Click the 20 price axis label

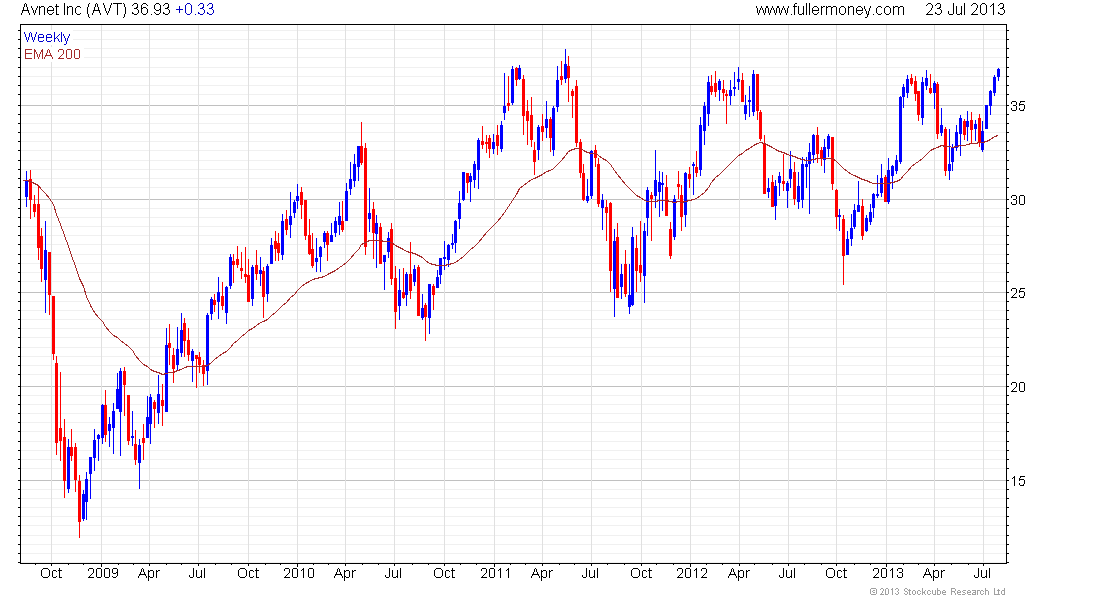click(x=1018, y=387)
